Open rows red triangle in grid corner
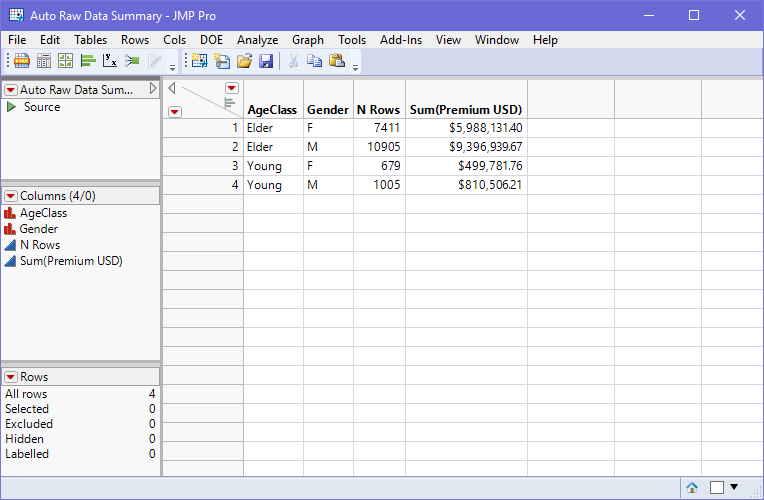 click(175, 112)
